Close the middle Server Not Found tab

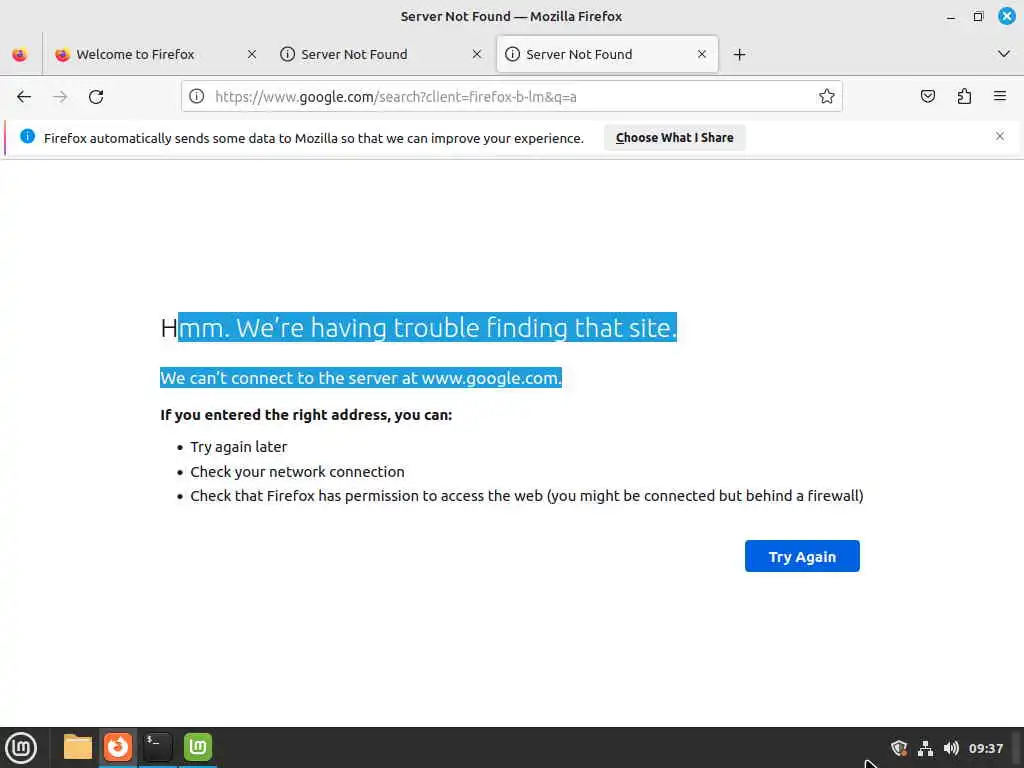(x=477, y=54)
